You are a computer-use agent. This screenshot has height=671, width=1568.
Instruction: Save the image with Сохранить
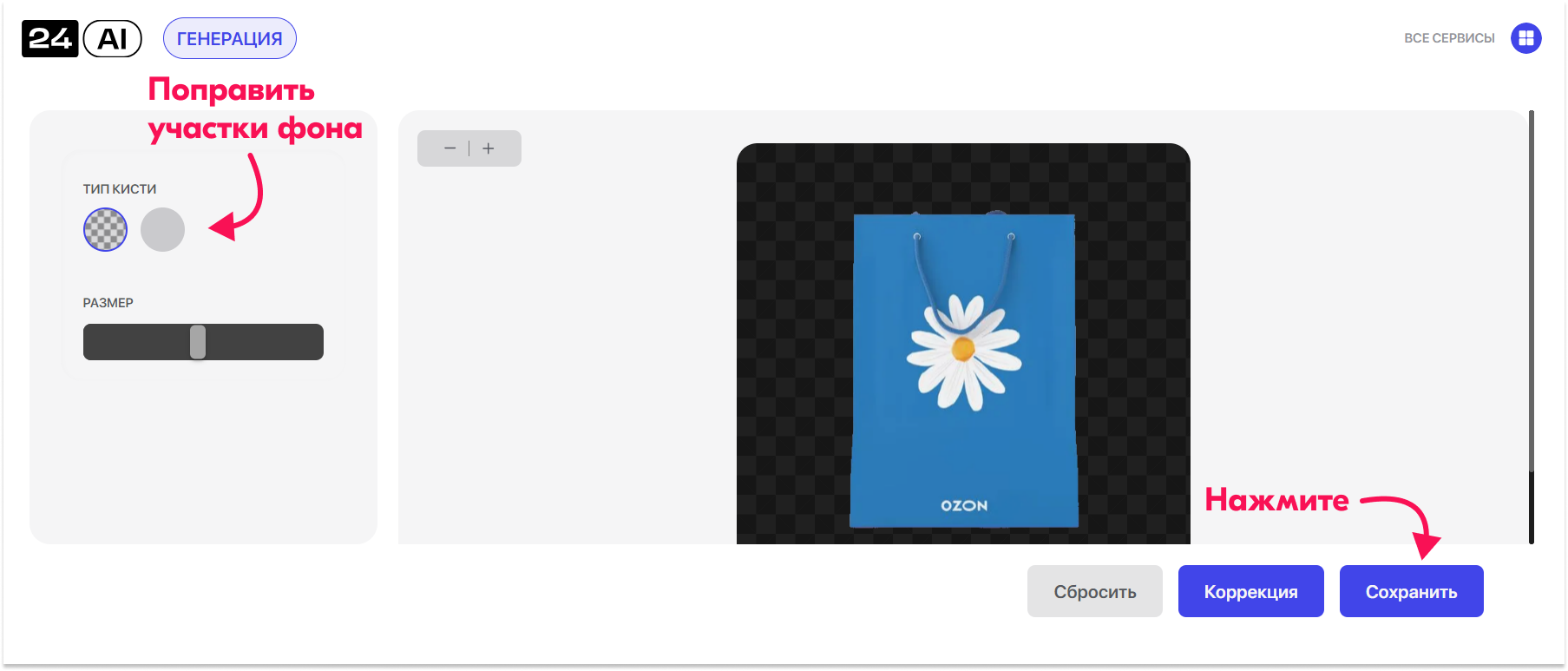pos(1412,591)
